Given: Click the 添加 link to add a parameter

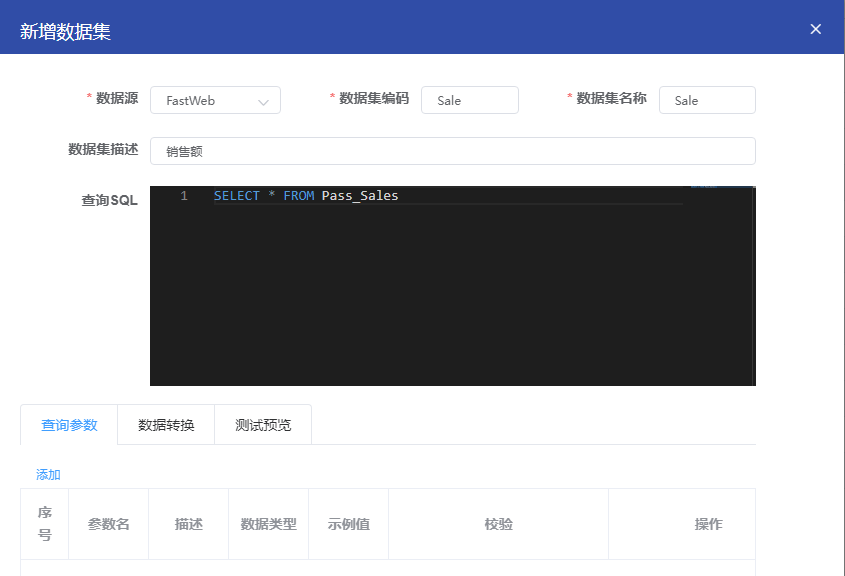Looking at the screenshot, I should [x=48, y=475].
